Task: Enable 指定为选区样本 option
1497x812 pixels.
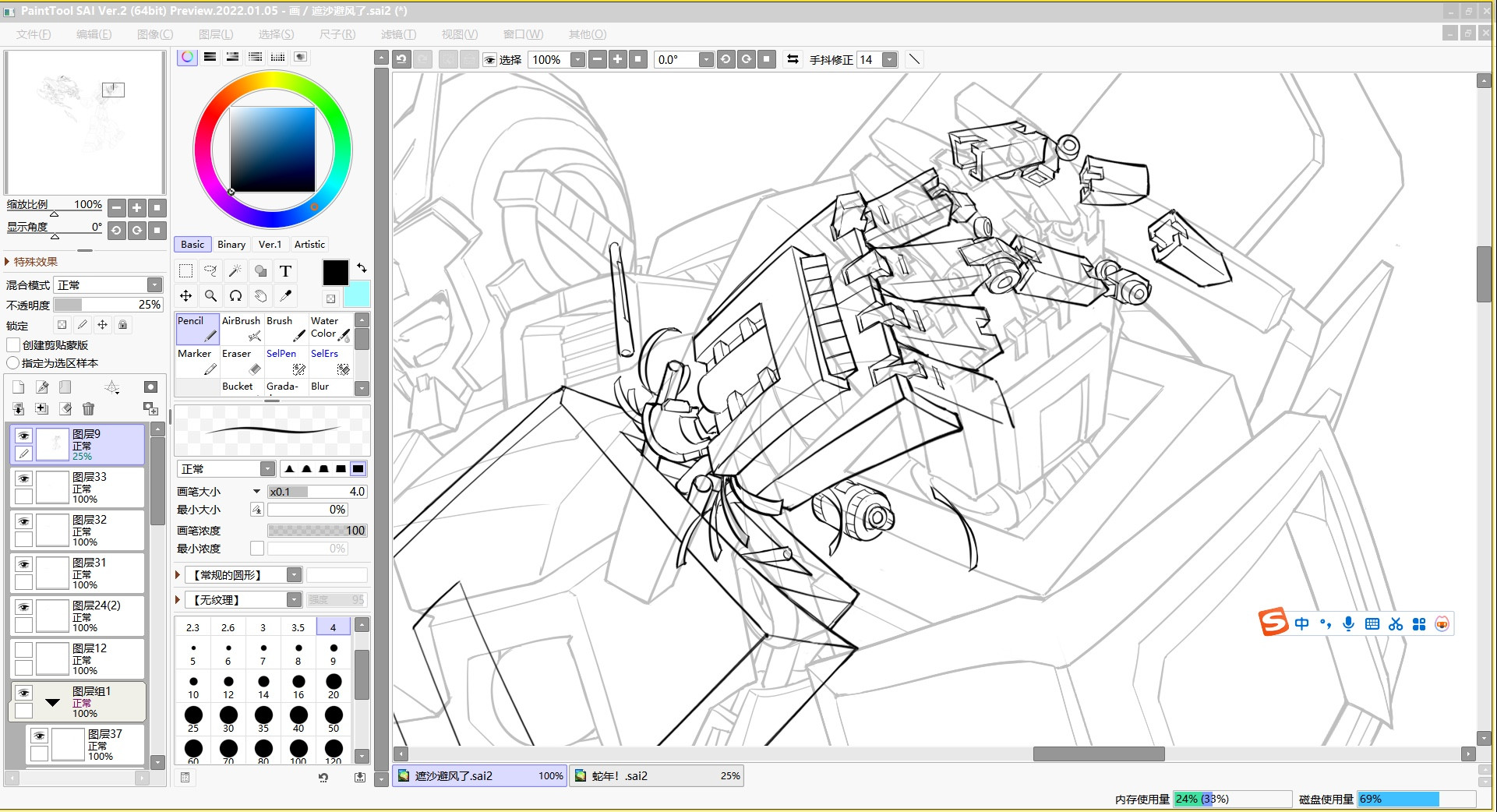Action: [12, 363]
